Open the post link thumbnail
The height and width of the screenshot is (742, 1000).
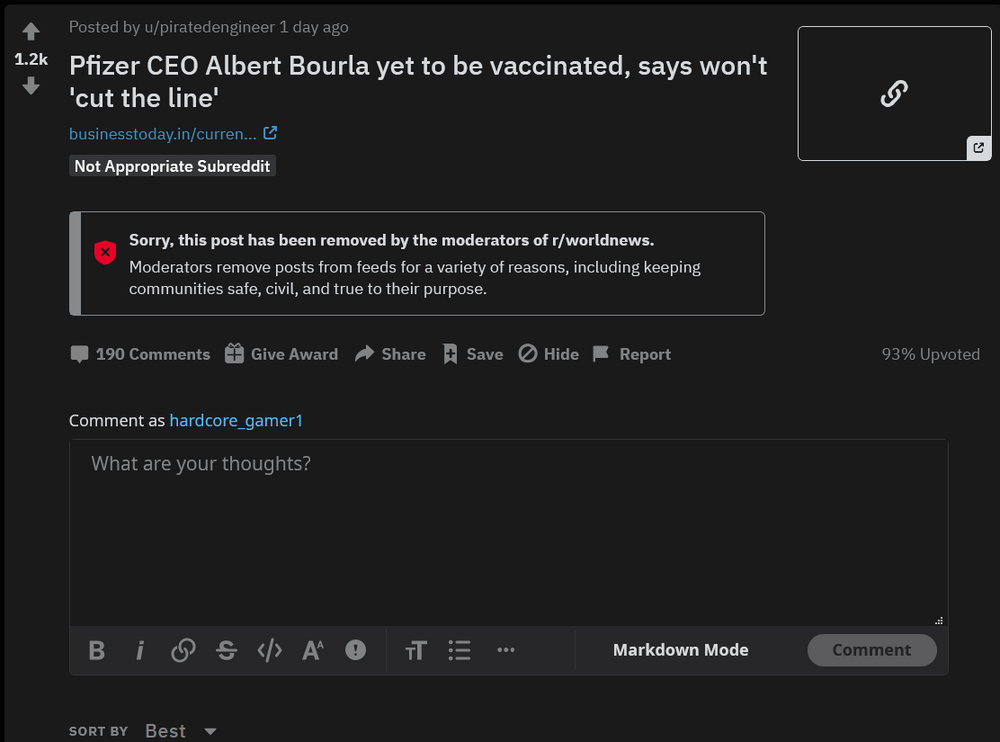(894, 94)
